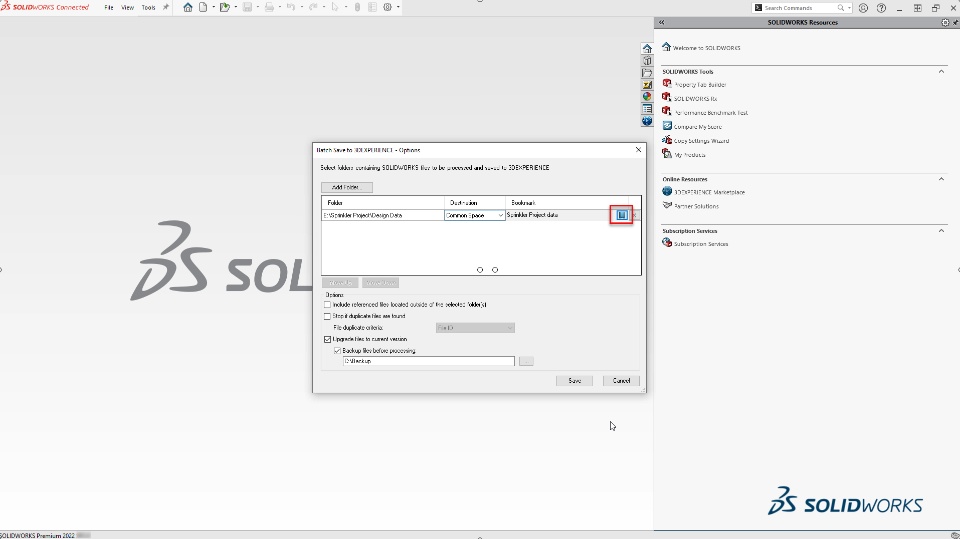Open the File menu

(108, 7)
